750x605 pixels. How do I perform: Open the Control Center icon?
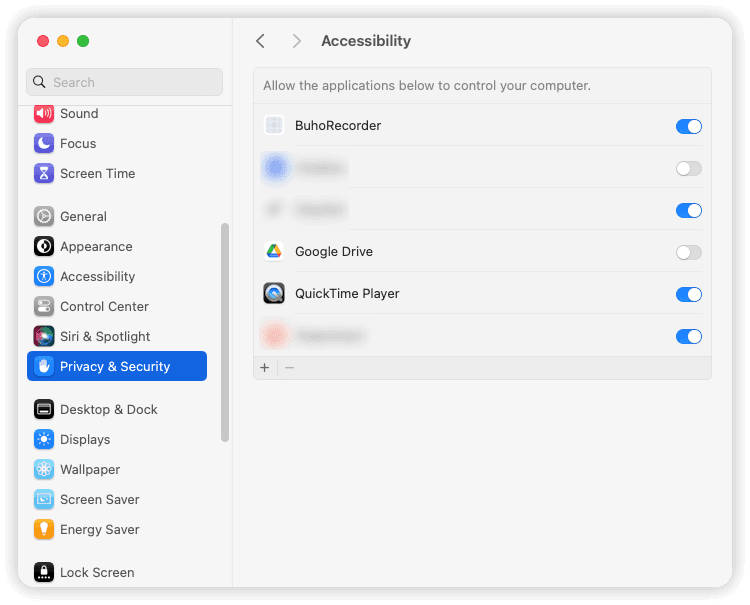pos(44,307)
